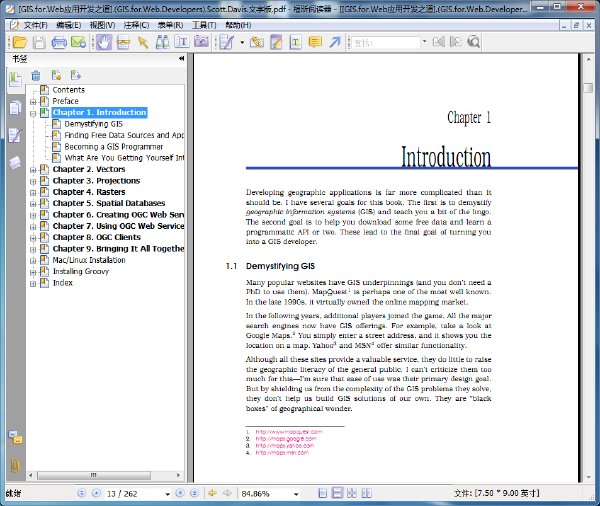The width and height of the screenshot is (600, 506).
Task: Open footnote link http://maps.yahoo.com
Action: [x=285, y=446]
